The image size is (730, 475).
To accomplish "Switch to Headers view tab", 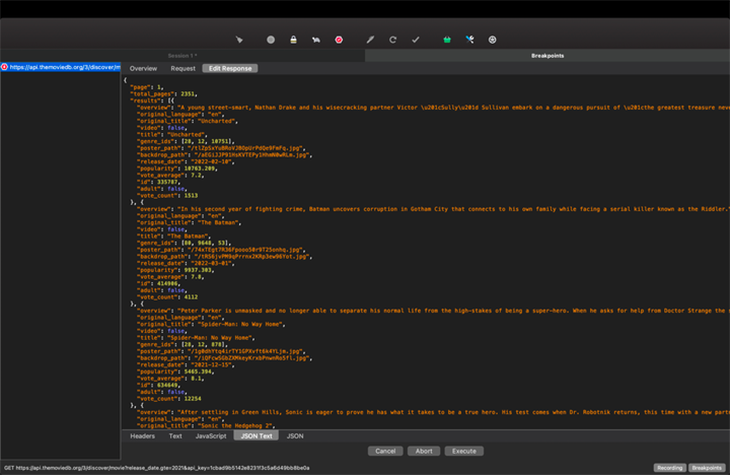I will 142,436.
